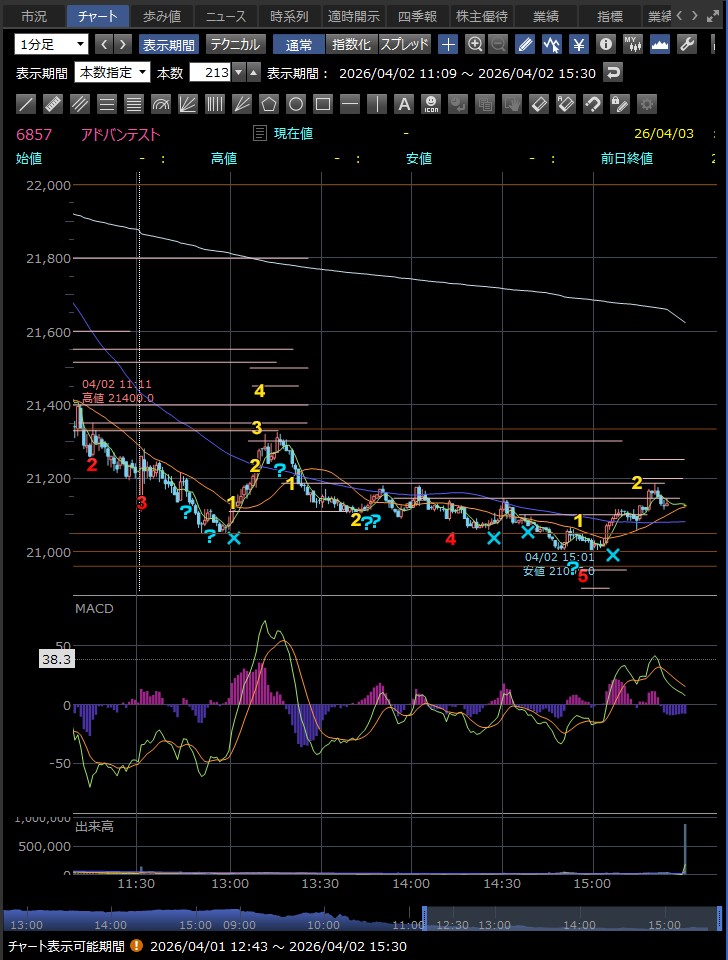This screenshot has width=728, height=960.
Task: Open the 四季報 tab
Action: click(x=418, y=16)
